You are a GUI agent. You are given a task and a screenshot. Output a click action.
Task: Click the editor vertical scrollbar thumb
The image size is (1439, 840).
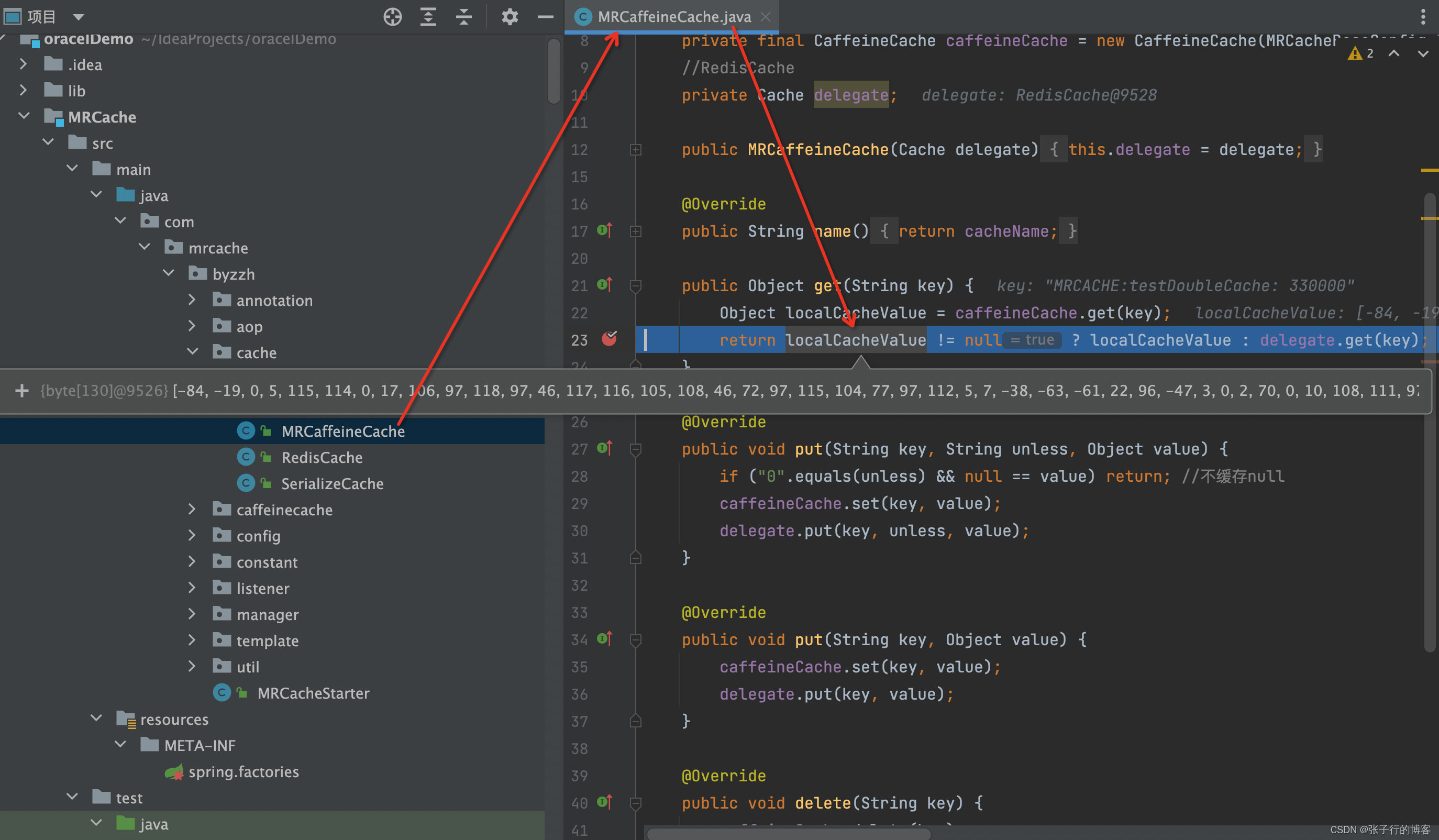click(1429, 423)
